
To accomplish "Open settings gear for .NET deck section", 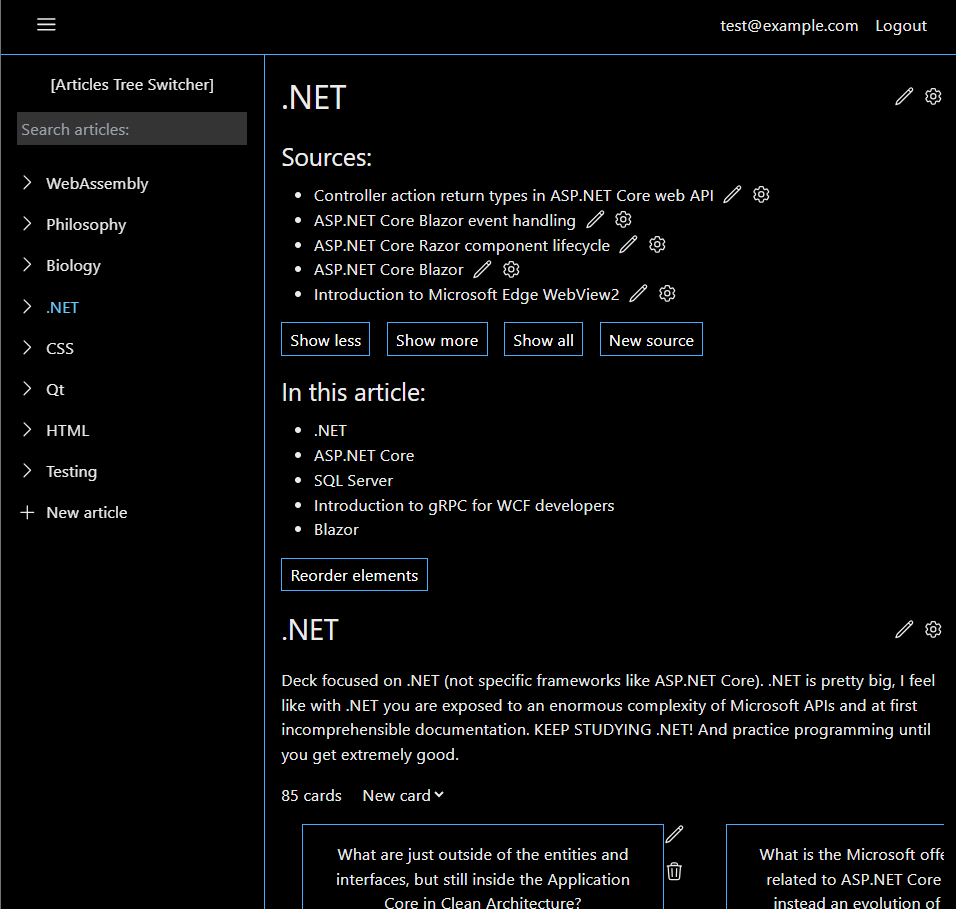I will tap(933, 629).
